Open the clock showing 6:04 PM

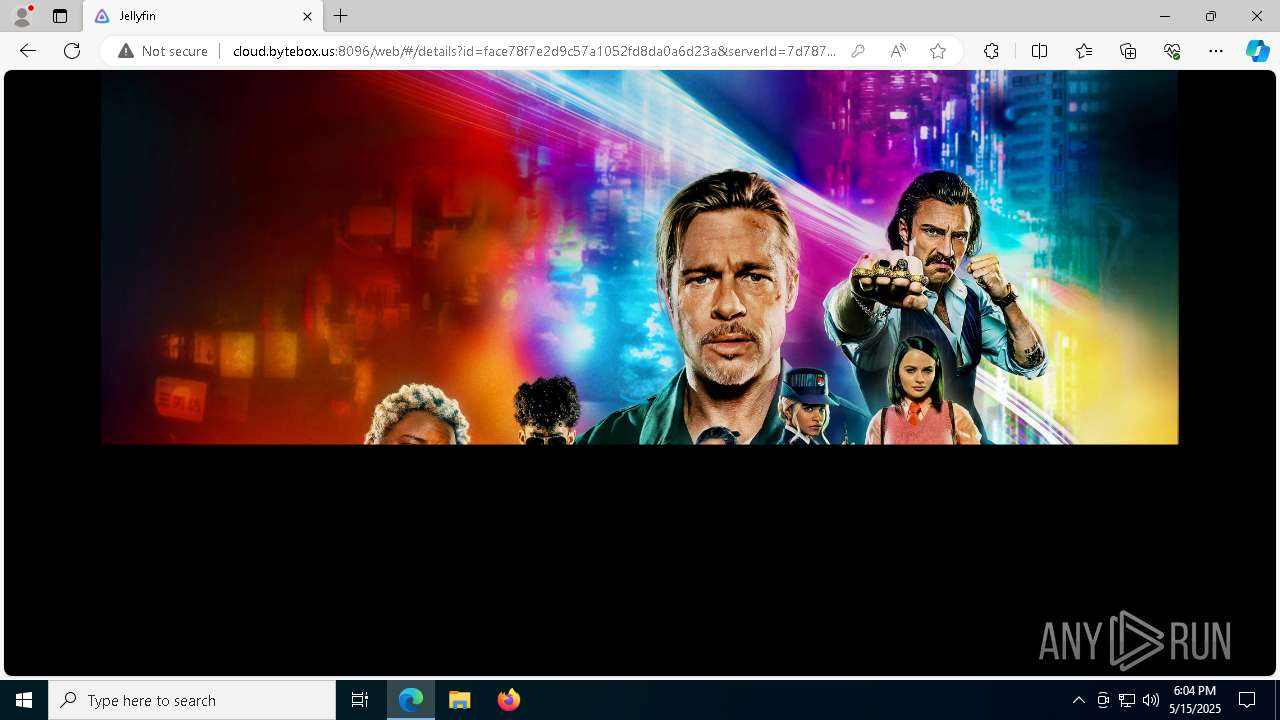[1195, 700]
